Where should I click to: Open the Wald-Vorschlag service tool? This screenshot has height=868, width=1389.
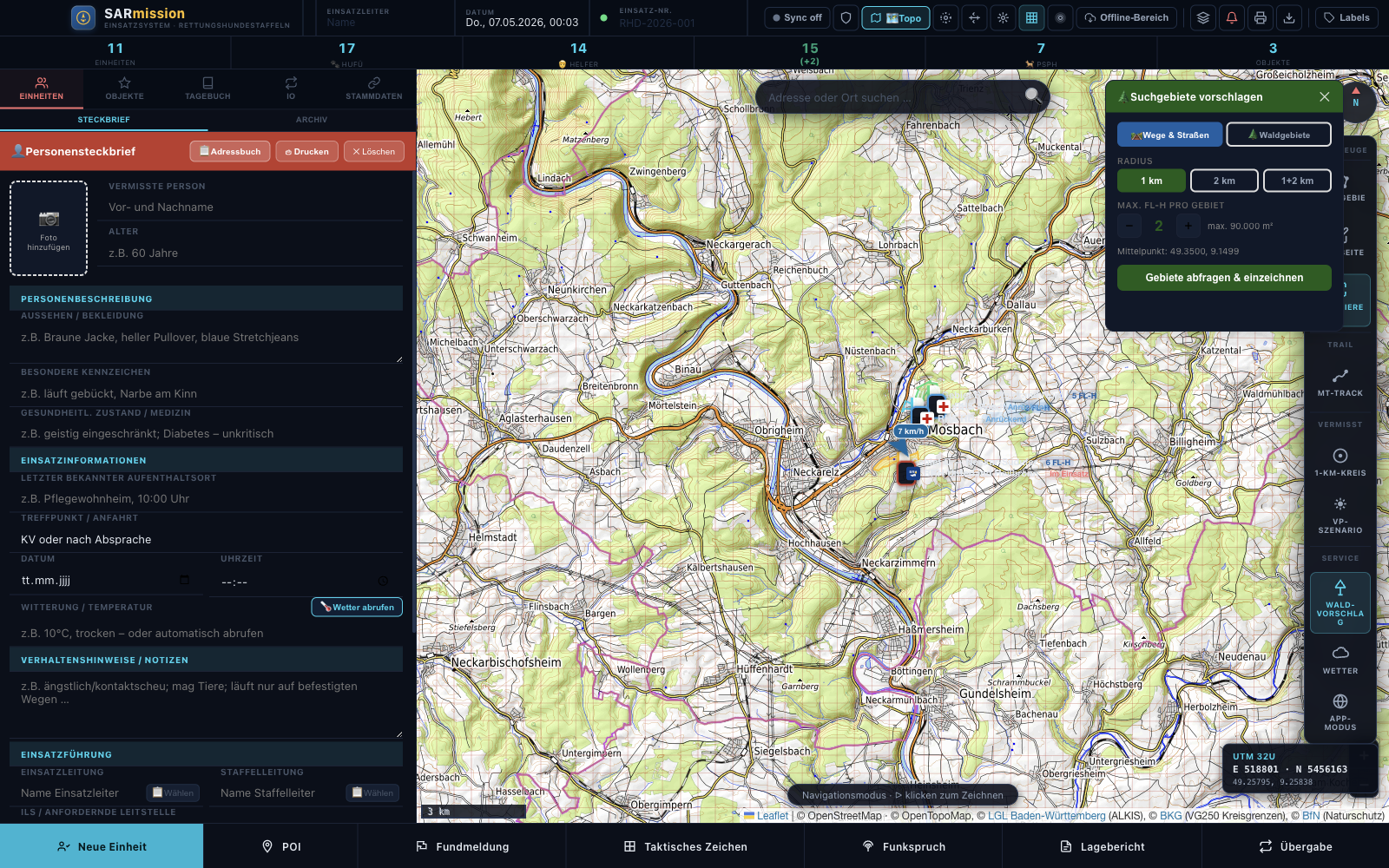tap(1340, 602)
